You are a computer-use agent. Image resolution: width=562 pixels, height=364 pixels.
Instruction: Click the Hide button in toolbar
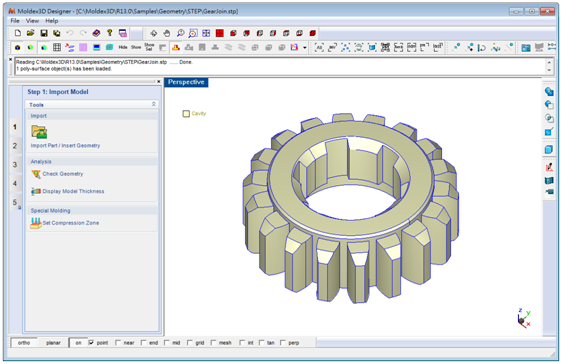(x=123, y=47)
